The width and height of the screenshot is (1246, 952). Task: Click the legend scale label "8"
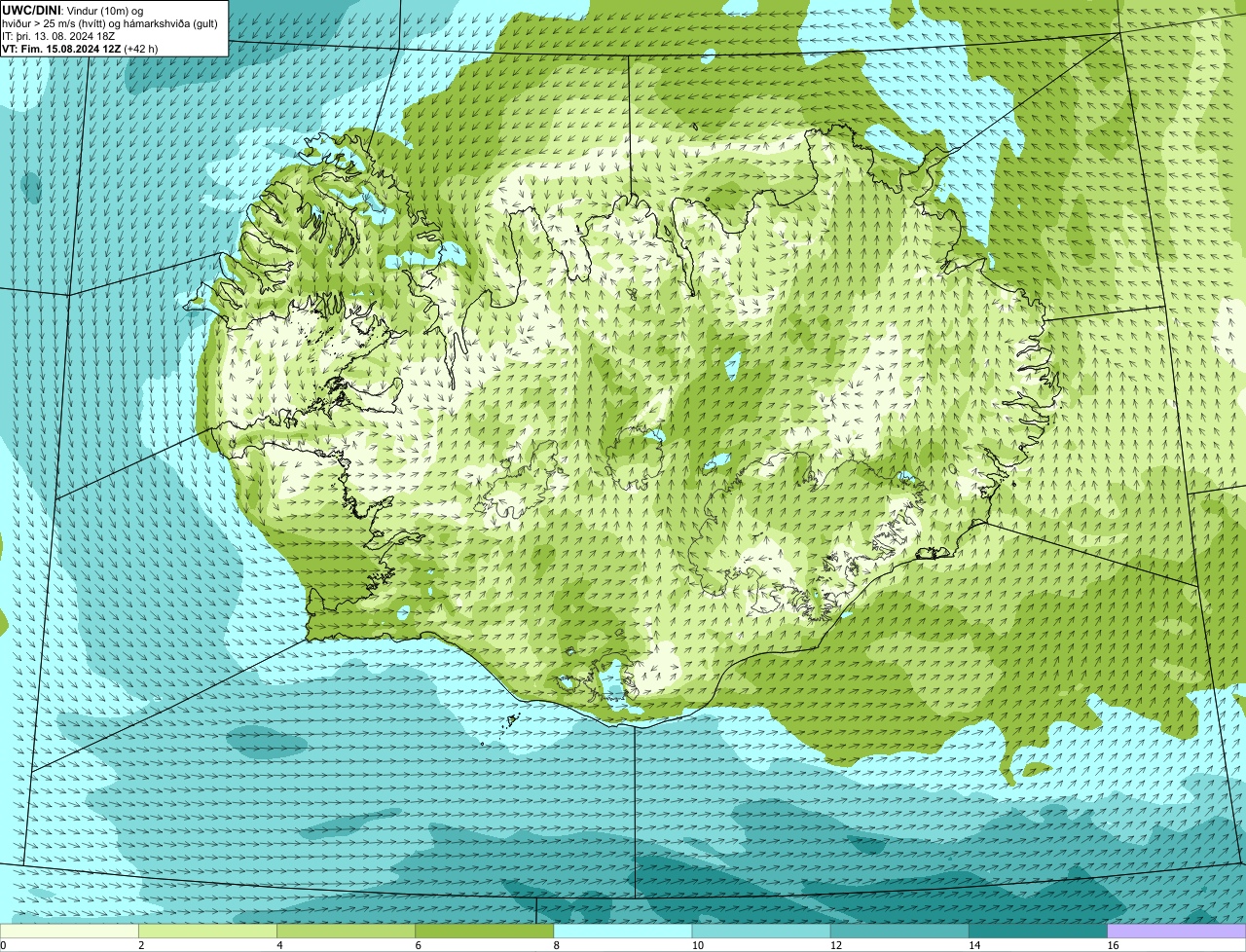tap(557, 945)
